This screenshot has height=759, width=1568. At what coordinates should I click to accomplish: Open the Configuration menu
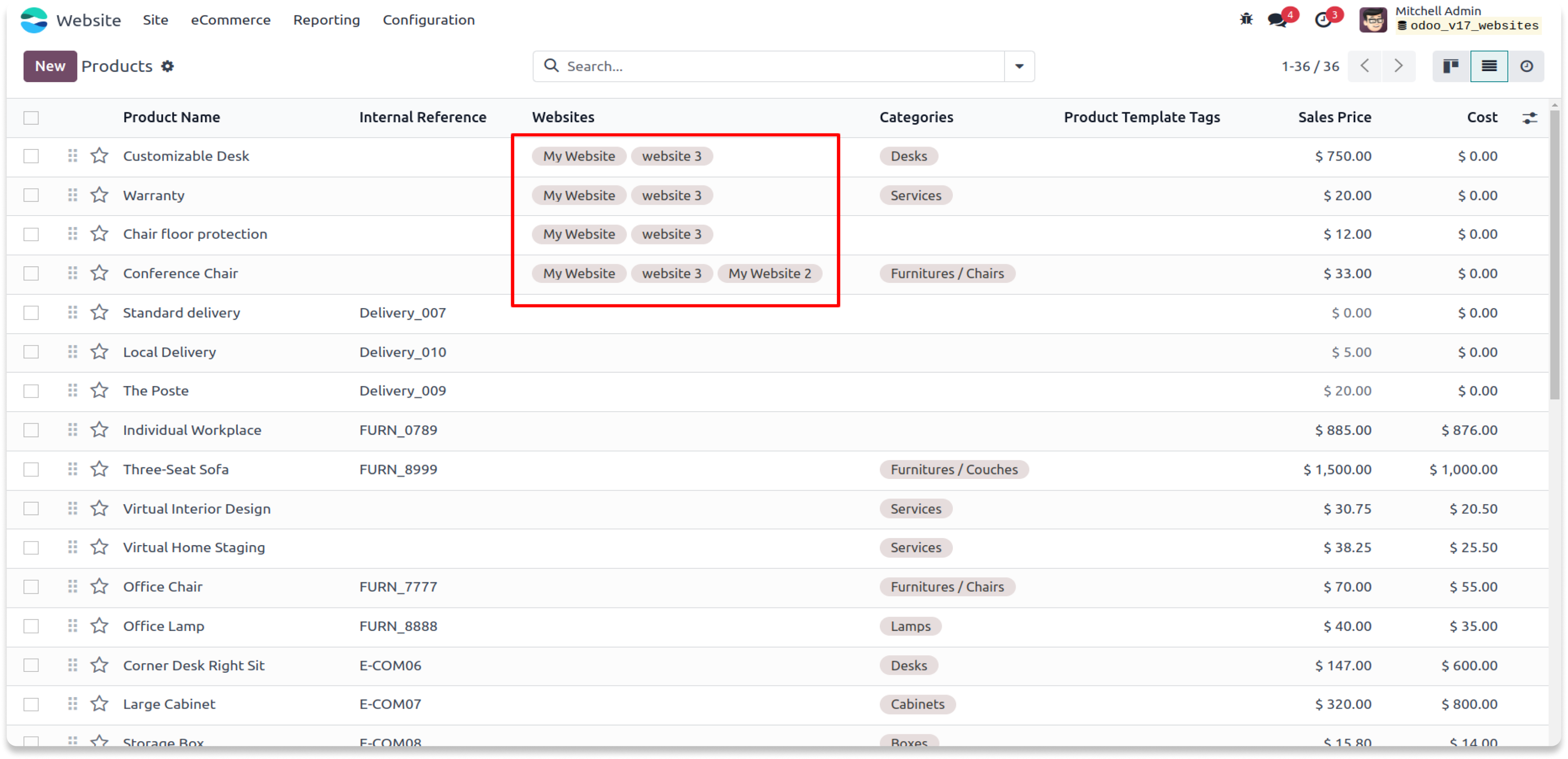click(428, 20)
